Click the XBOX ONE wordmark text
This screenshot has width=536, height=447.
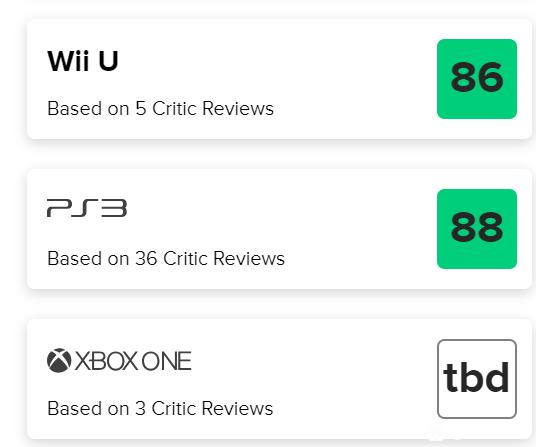tap(133, 361)
